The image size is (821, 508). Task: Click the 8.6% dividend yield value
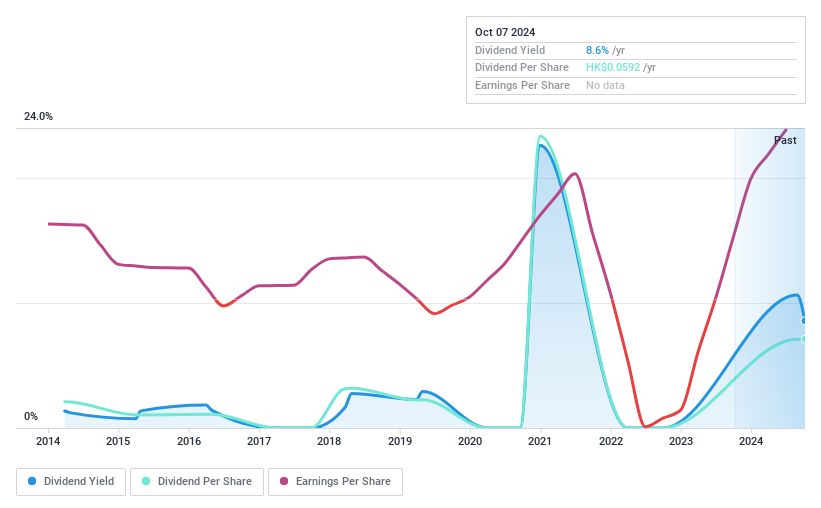click(597, 50)
